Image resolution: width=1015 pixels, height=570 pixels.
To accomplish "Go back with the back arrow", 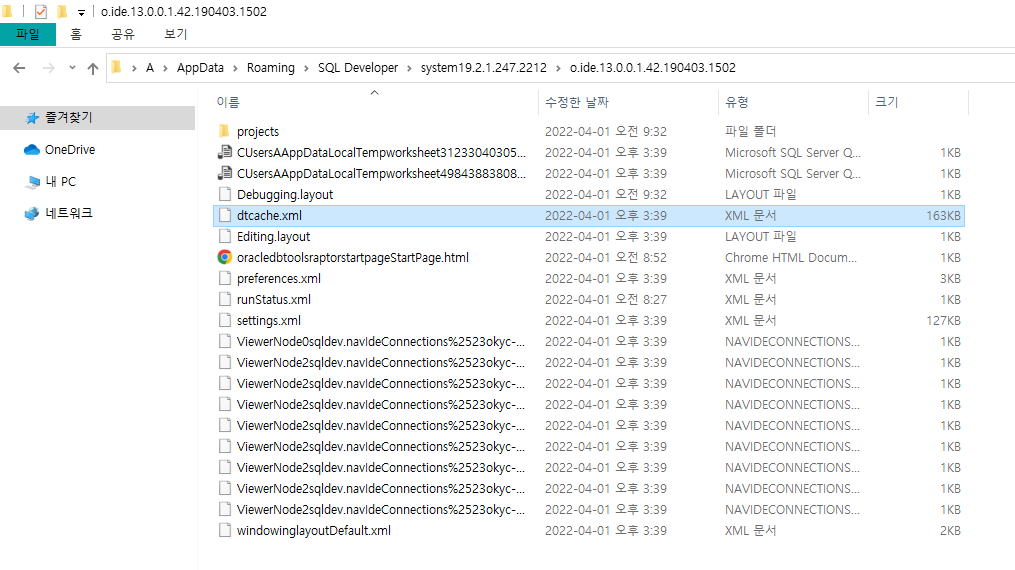I will click(19, 68).
